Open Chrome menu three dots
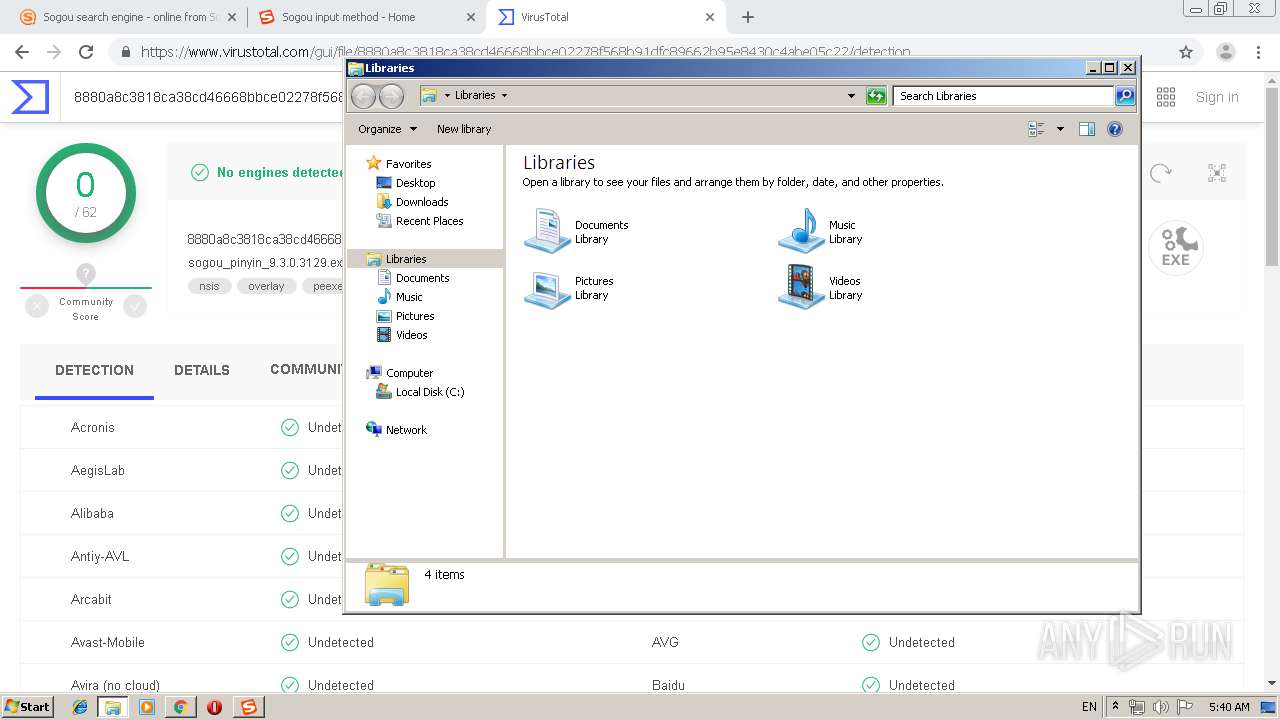1280x720 pixels. [x=1260, y=52]
